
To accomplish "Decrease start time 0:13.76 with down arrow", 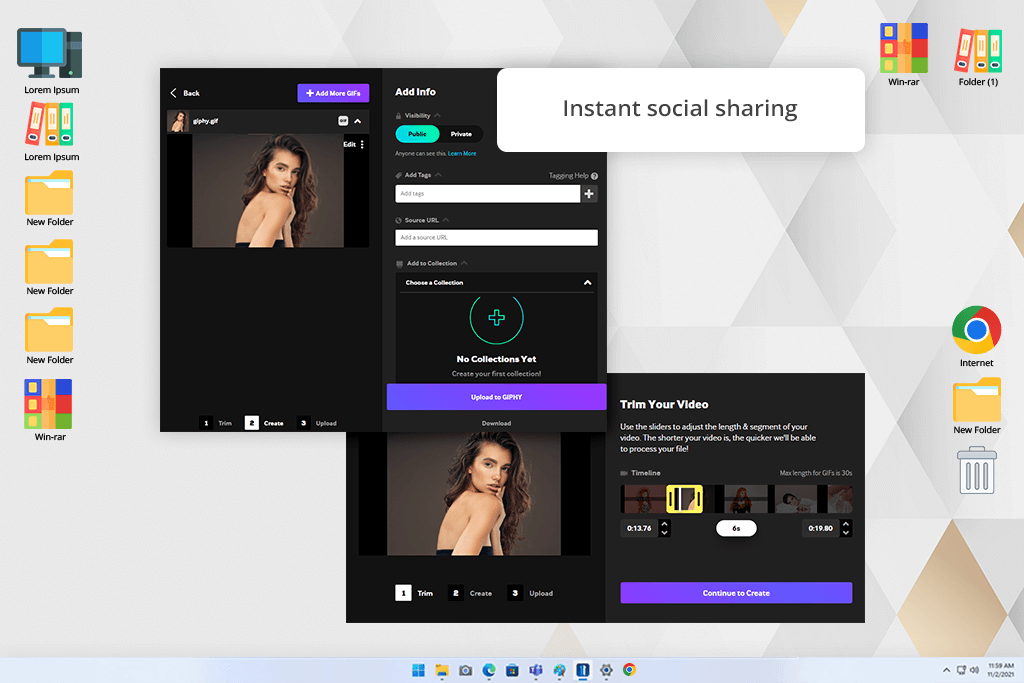I will [x=665, y=533].
